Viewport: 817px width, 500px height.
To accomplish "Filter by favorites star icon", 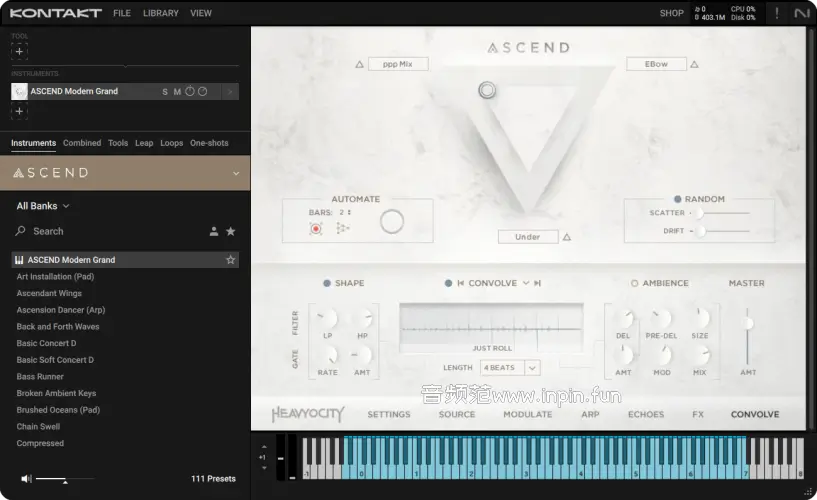I will click(230, 231).
